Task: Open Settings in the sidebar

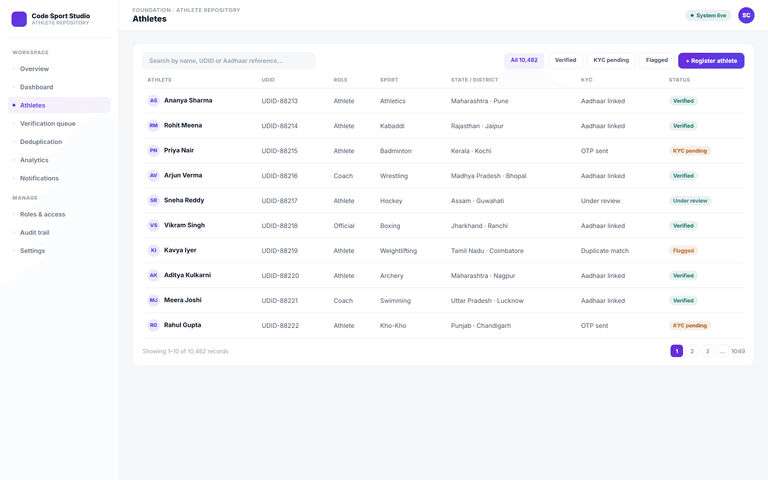Action: [59, 251]
